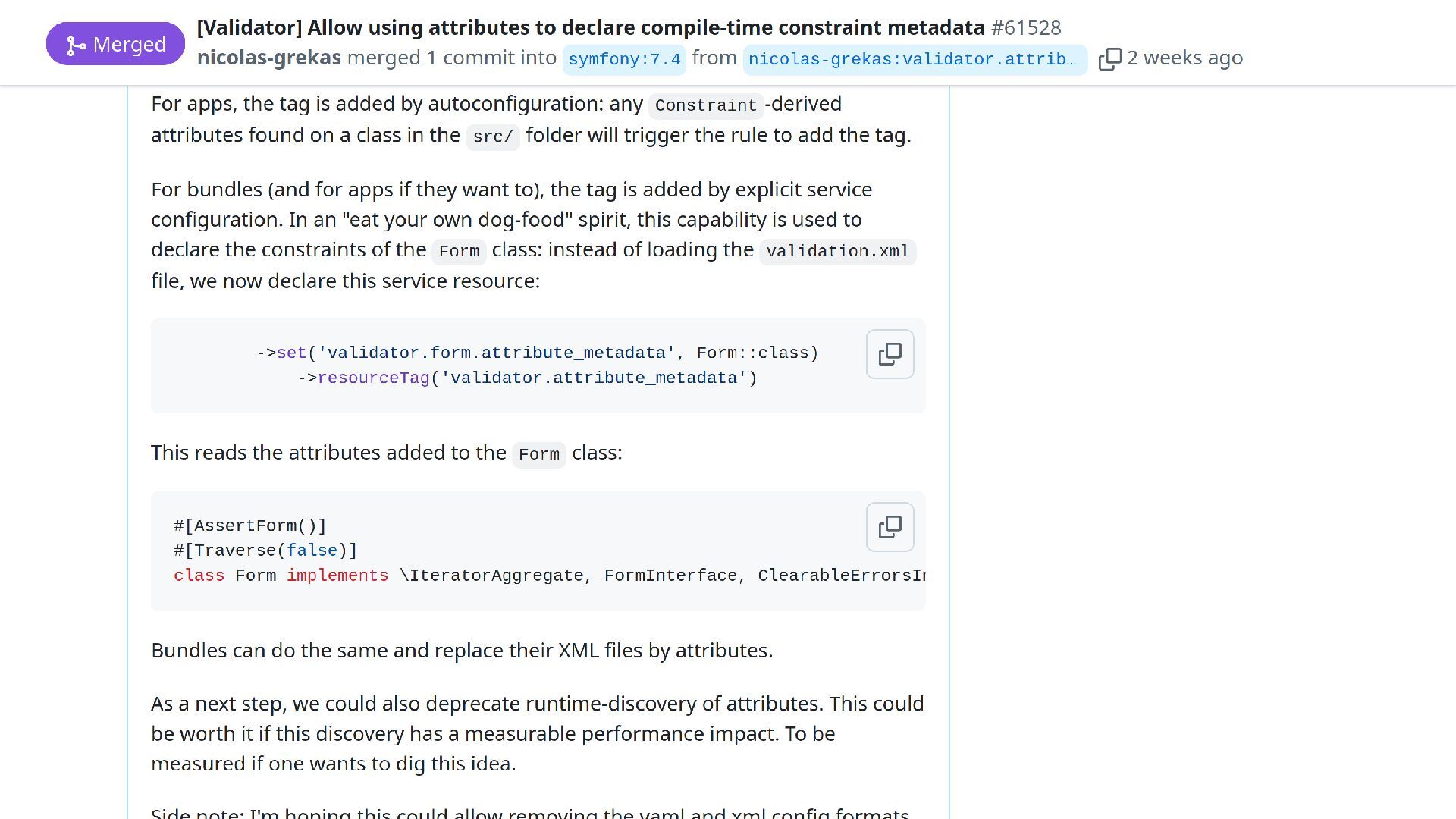Click the merge icon in Merged badge

pos(76,45)
